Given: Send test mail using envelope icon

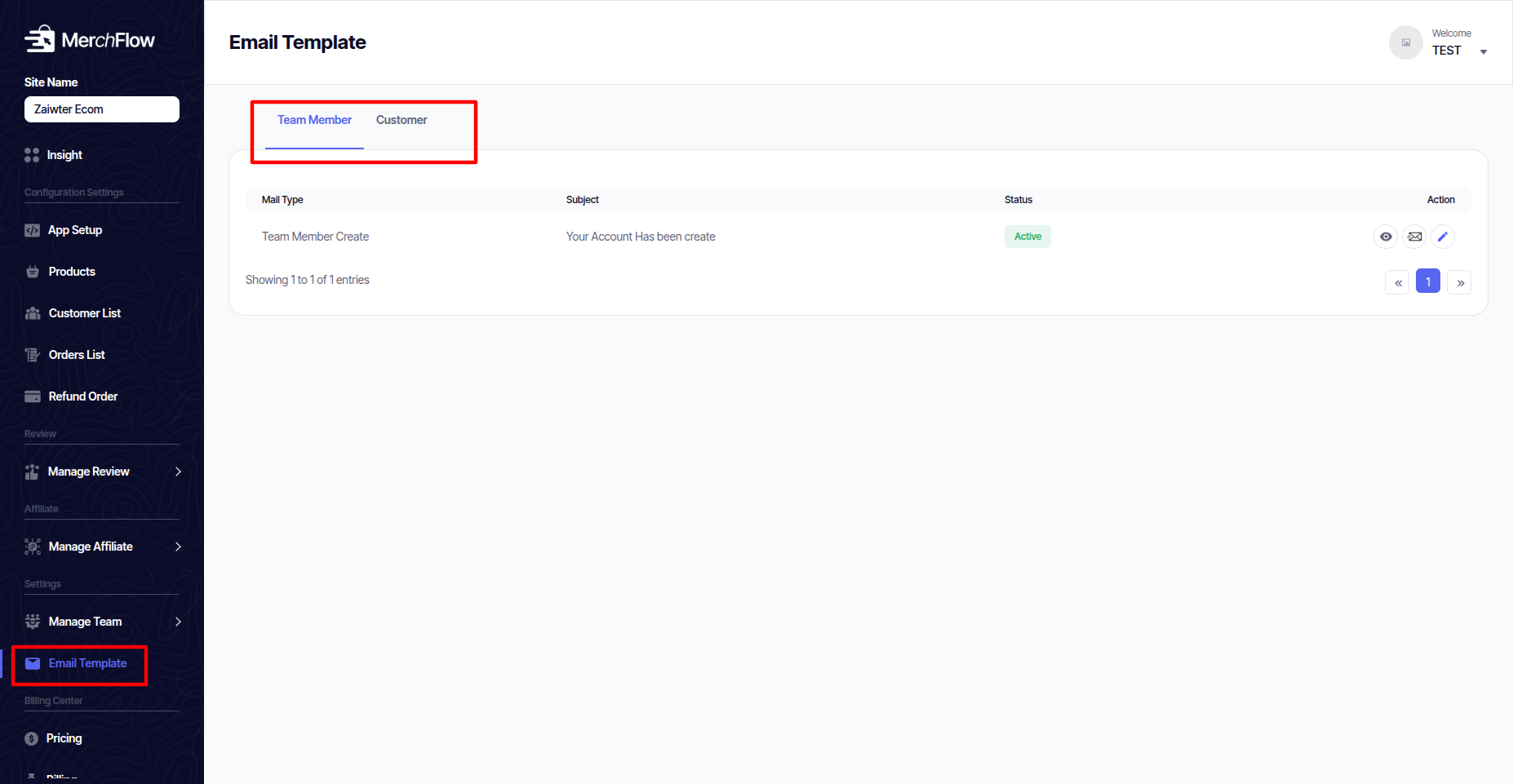Looking at the screenshot, I should (x=1414, y=237).
